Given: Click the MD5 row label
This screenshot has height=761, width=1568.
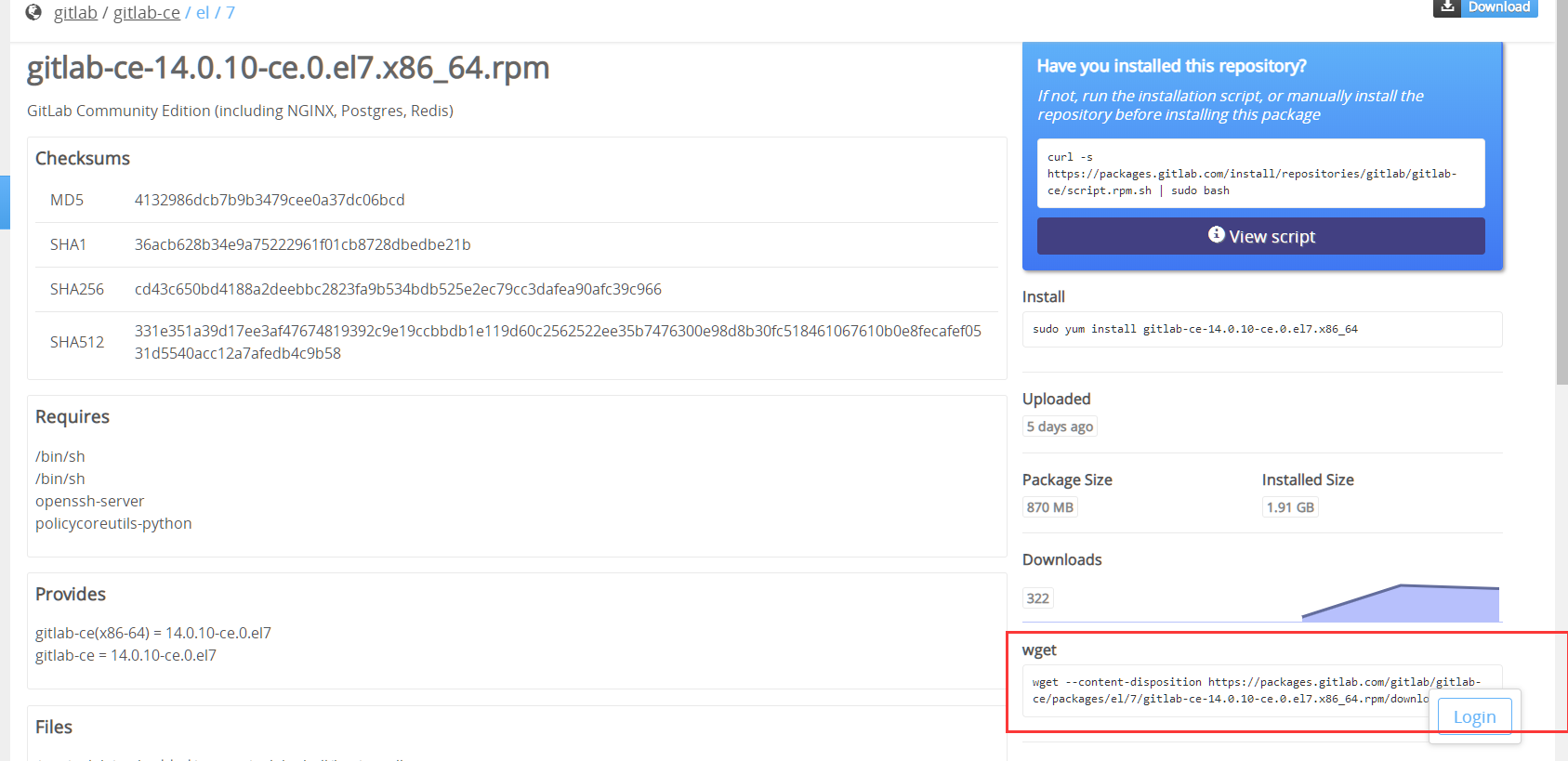Looking at the screenshot, I should (67, 200).
